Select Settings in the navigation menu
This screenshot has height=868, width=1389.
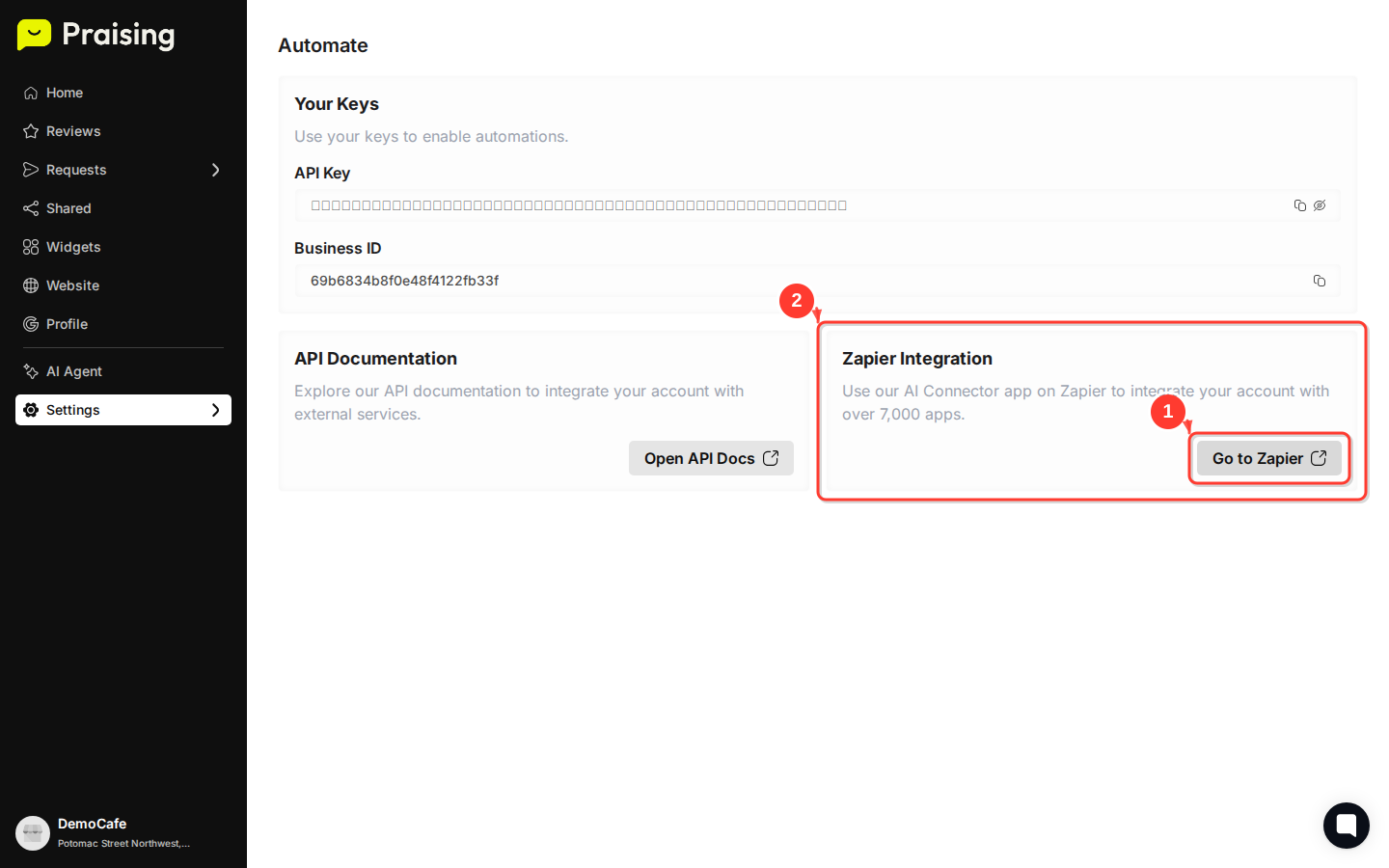click(x=72, y=410)
